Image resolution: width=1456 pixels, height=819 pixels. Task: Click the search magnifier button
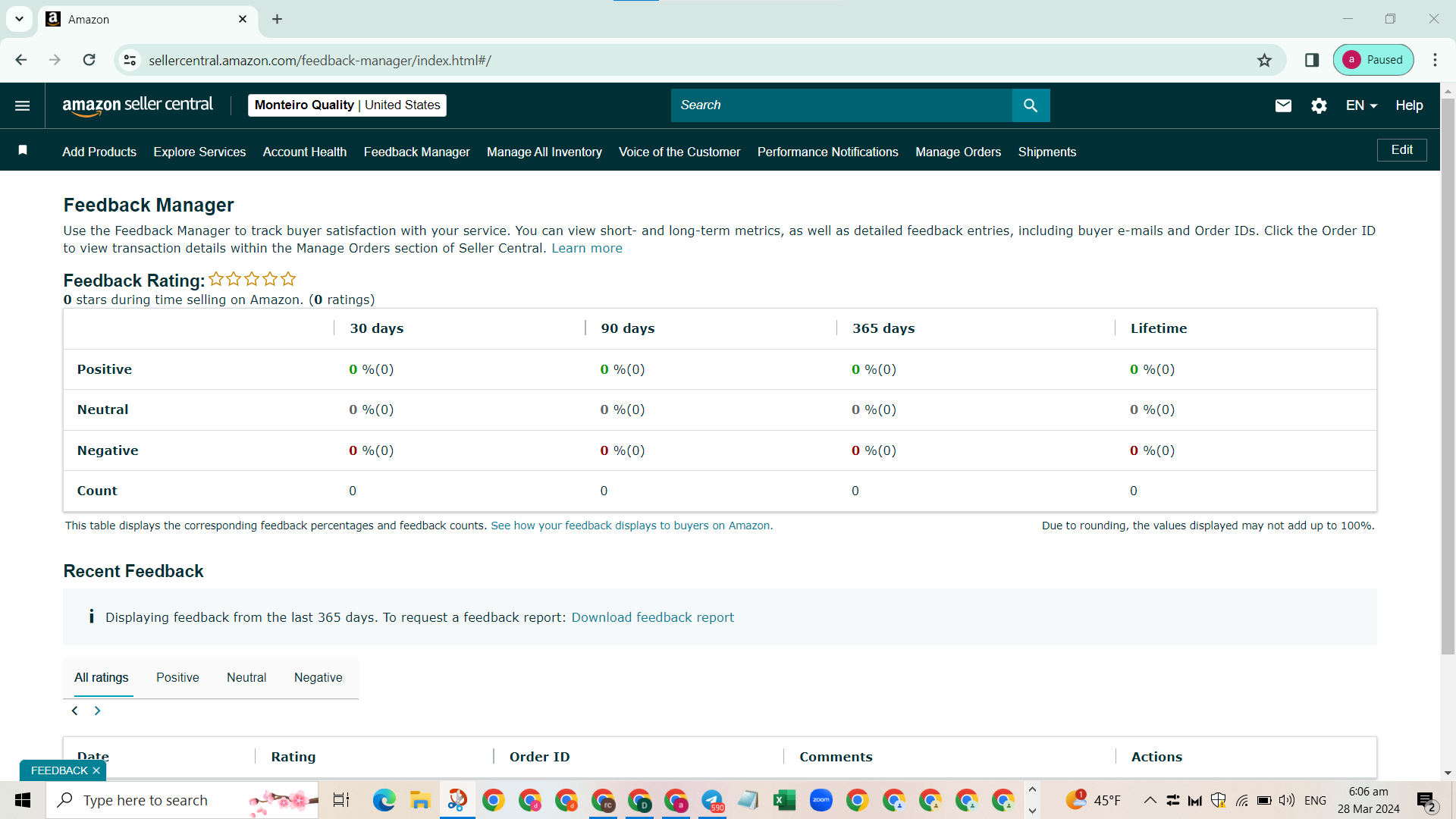pos(1031,105)
